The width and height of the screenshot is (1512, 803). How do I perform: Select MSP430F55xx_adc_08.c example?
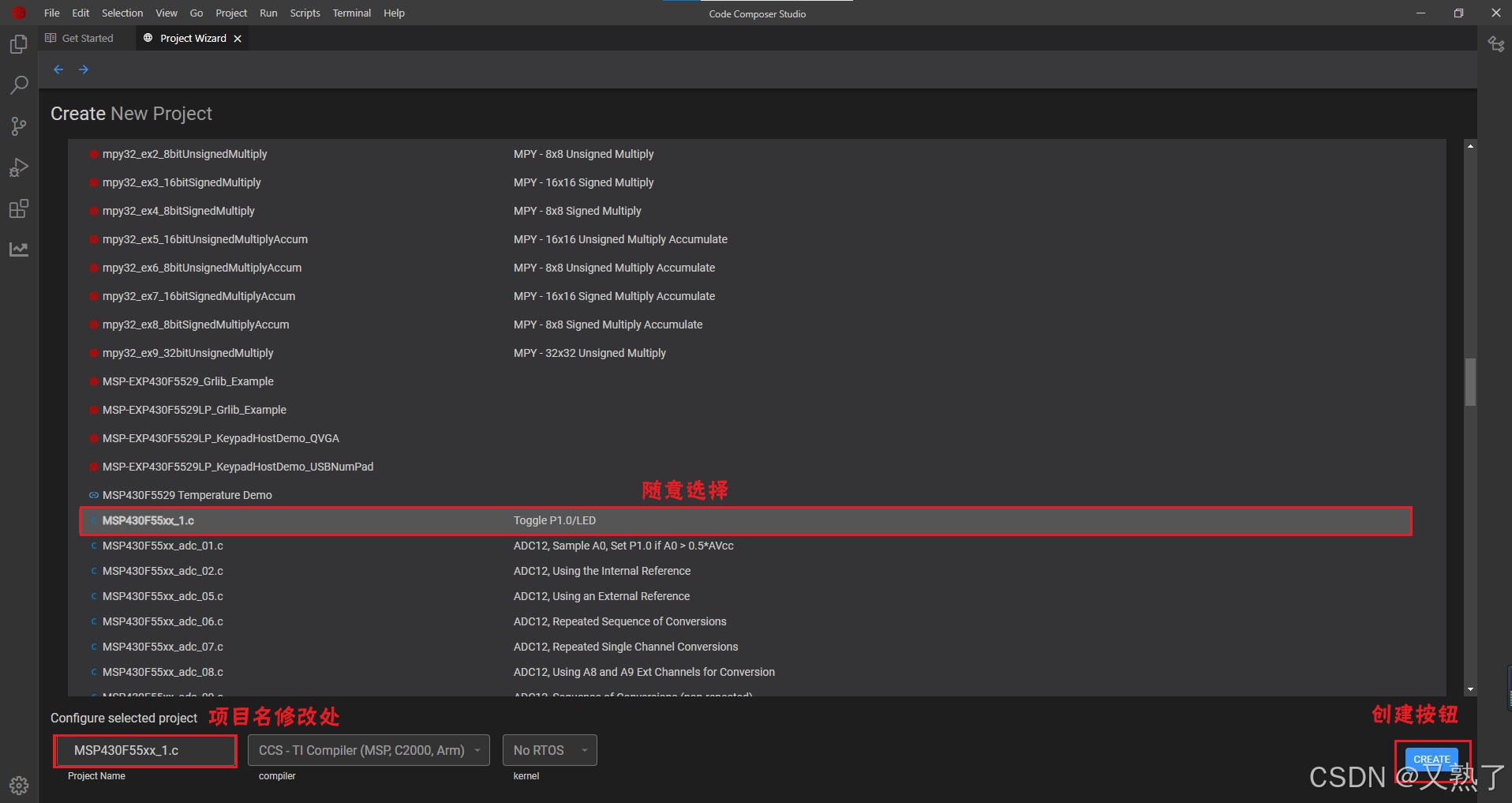(x=163, y=672)
